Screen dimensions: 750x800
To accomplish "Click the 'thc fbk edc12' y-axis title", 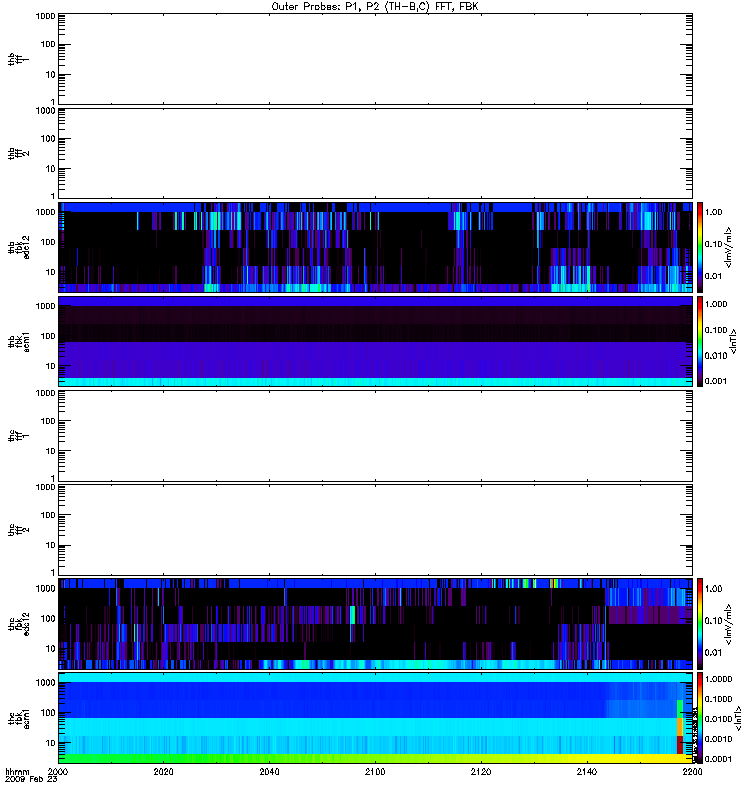I will coord(19,624).
